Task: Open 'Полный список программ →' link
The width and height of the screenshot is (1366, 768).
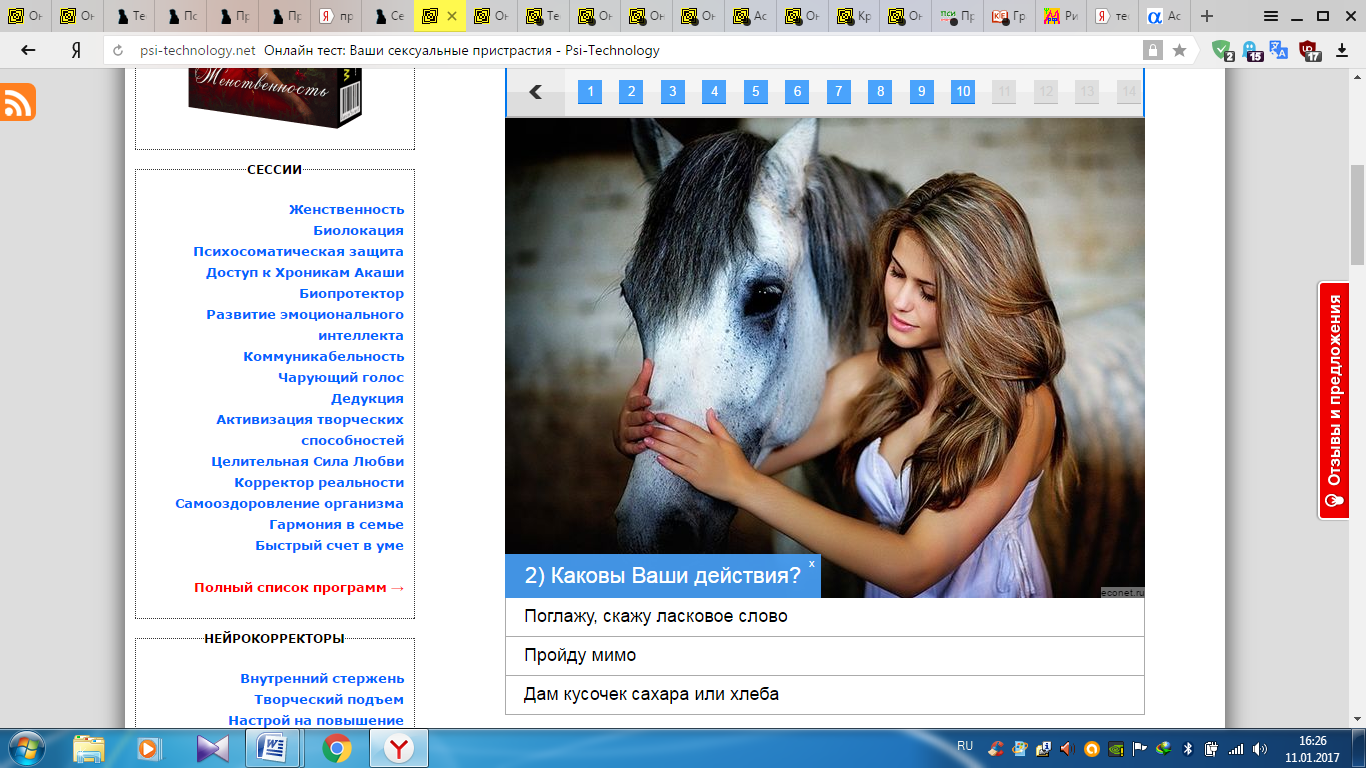Action: pyautogui.click(x=300, y=587)
